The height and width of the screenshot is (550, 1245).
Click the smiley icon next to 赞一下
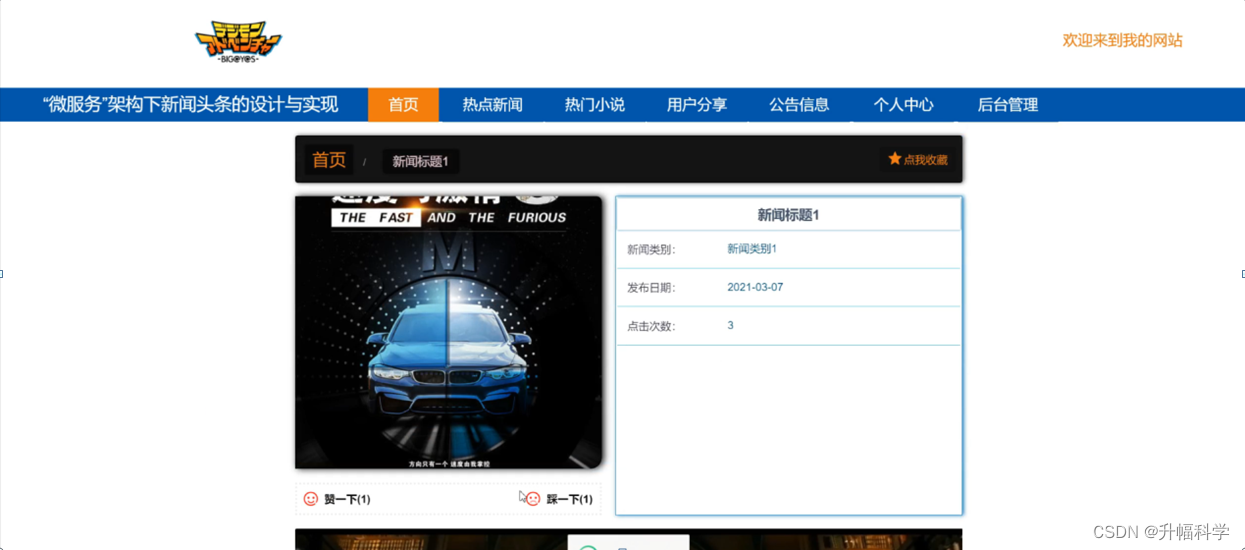(311, 499)
